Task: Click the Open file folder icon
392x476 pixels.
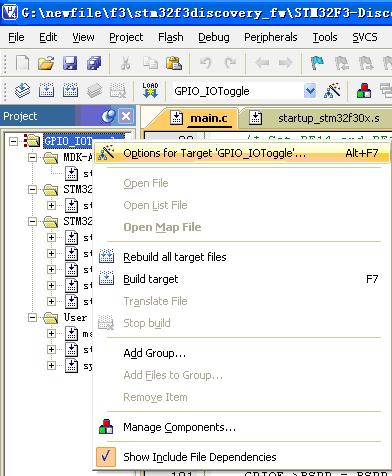Action: (46, 63)
